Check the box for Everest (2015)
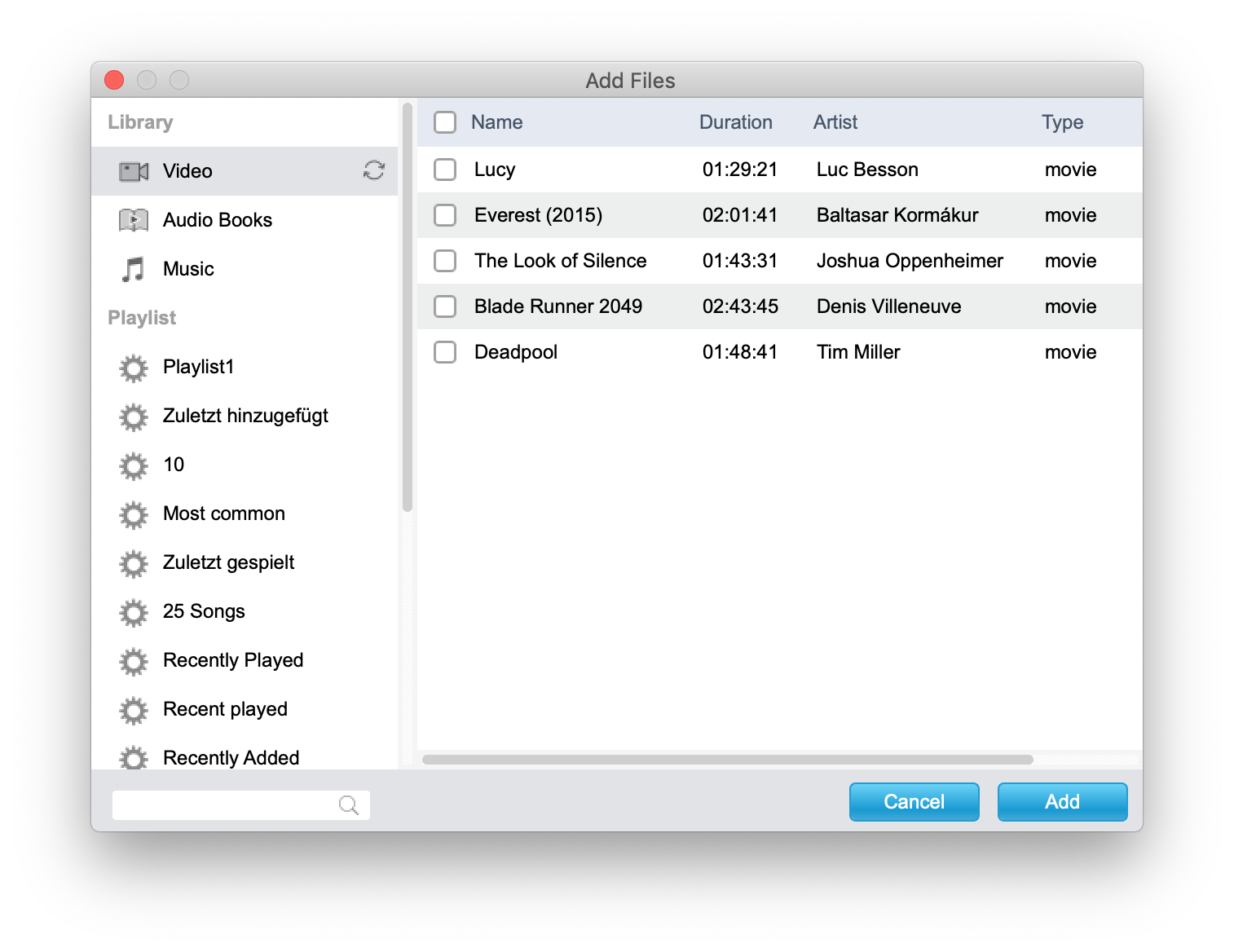This screenshot has height=952, width=1234. (445, 215)
